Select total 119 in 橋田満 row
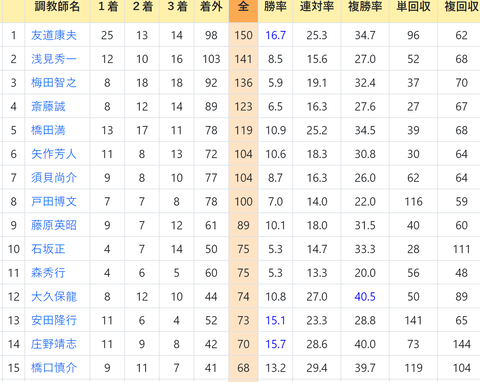This screenshot has width=480, height=382. pos(243,130)
